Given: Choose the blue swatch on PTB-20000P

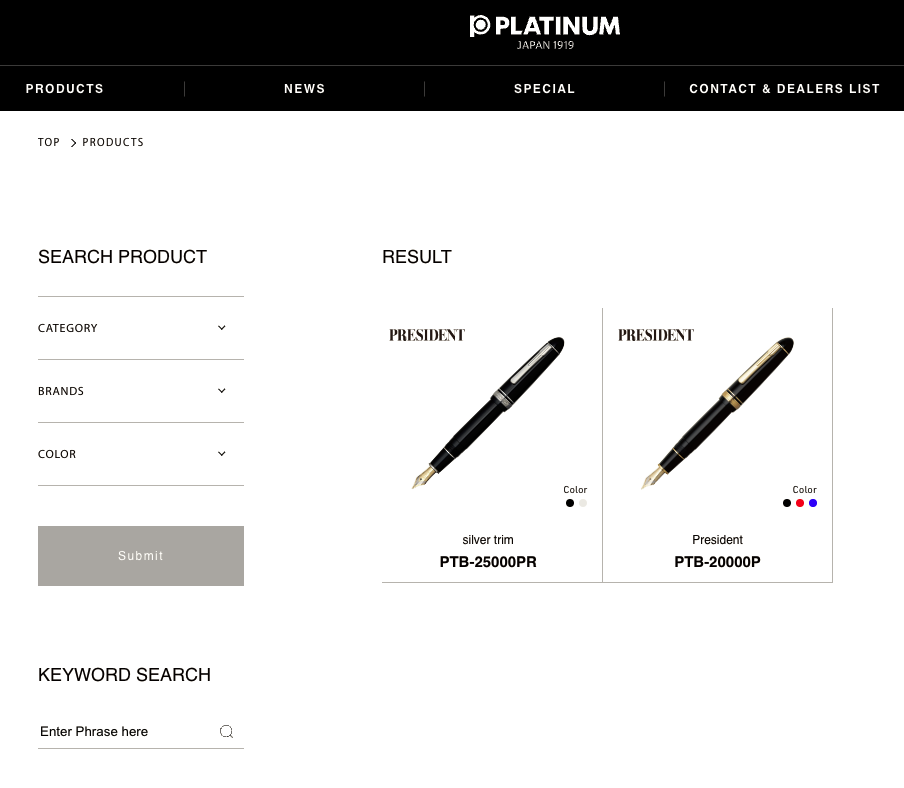Looking at the screenshot, I should pyautogui.click(x=813, y=503).
